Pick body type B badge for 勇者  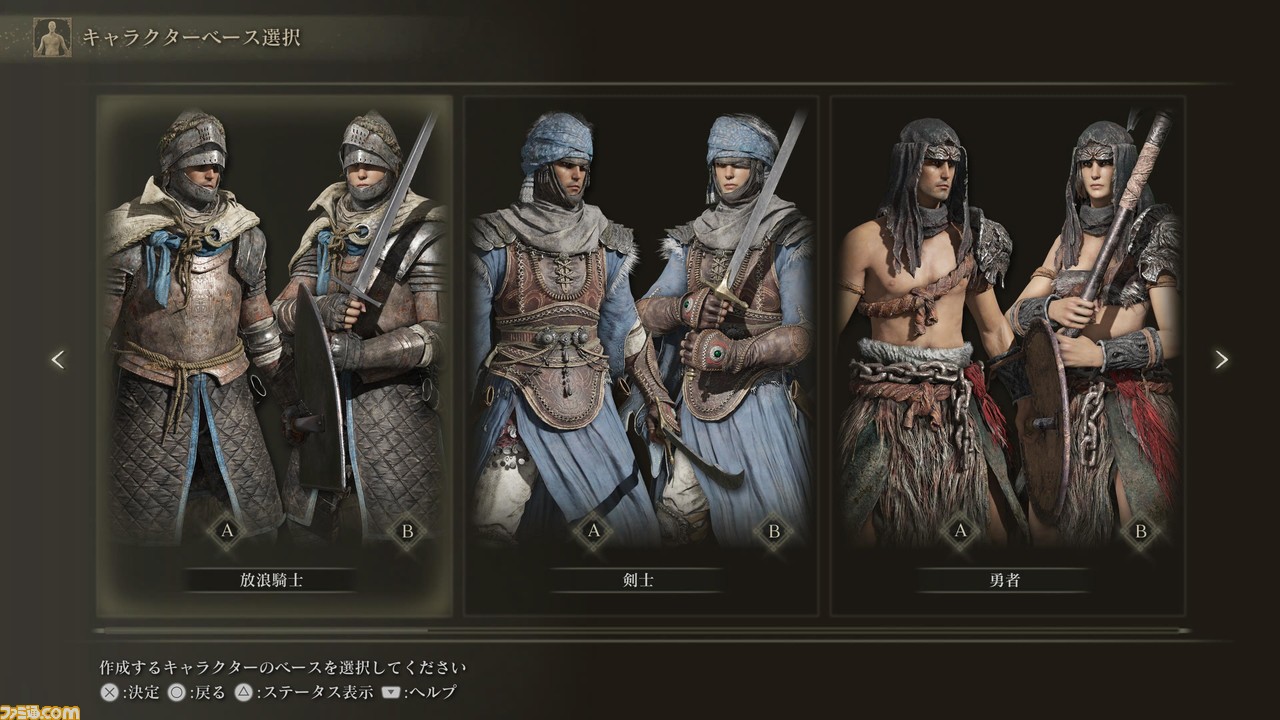tap(1141, 532)
